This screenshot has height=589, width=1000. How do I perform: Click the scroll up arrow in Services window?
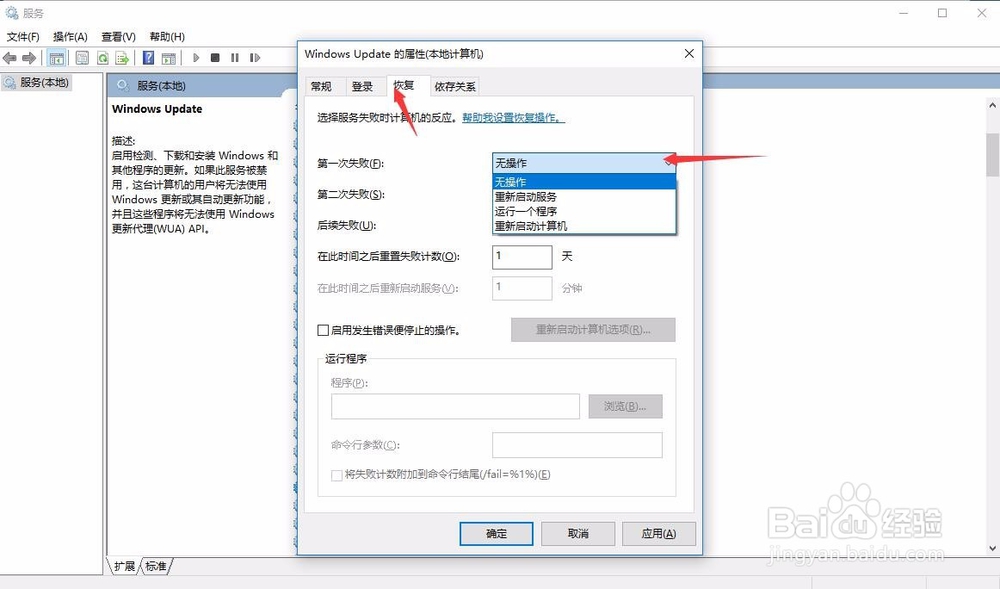[x=992, y=105]
